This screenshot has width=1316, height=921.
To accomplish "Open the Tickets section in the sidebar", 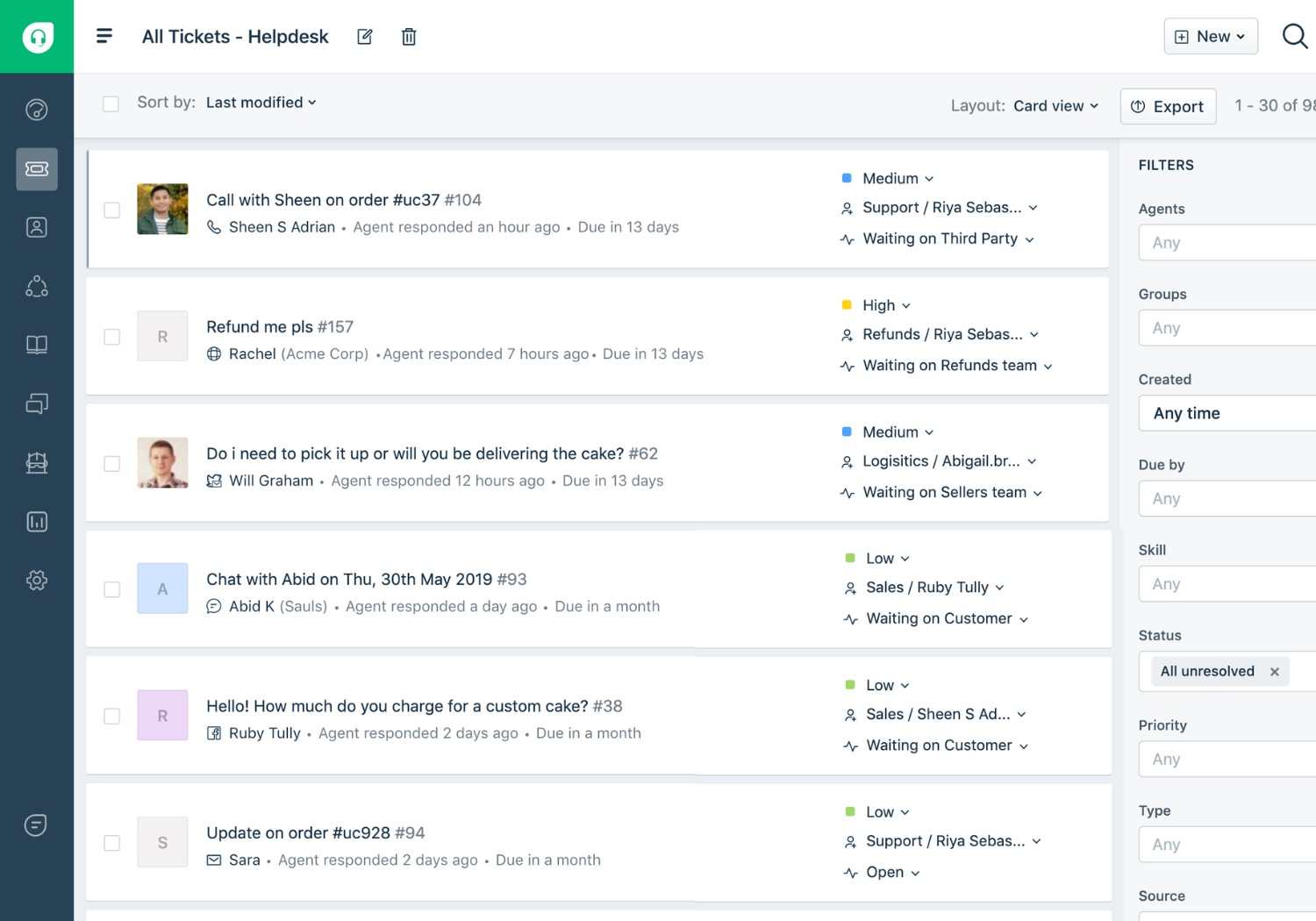I will pos(37,168).
